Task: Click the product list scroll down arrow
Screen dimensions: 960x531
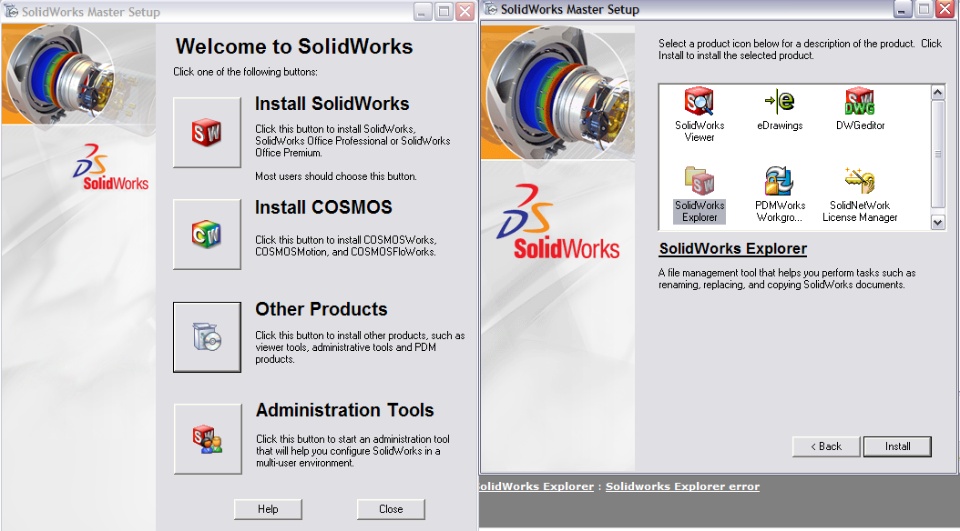Action: (x=938, y=222)
